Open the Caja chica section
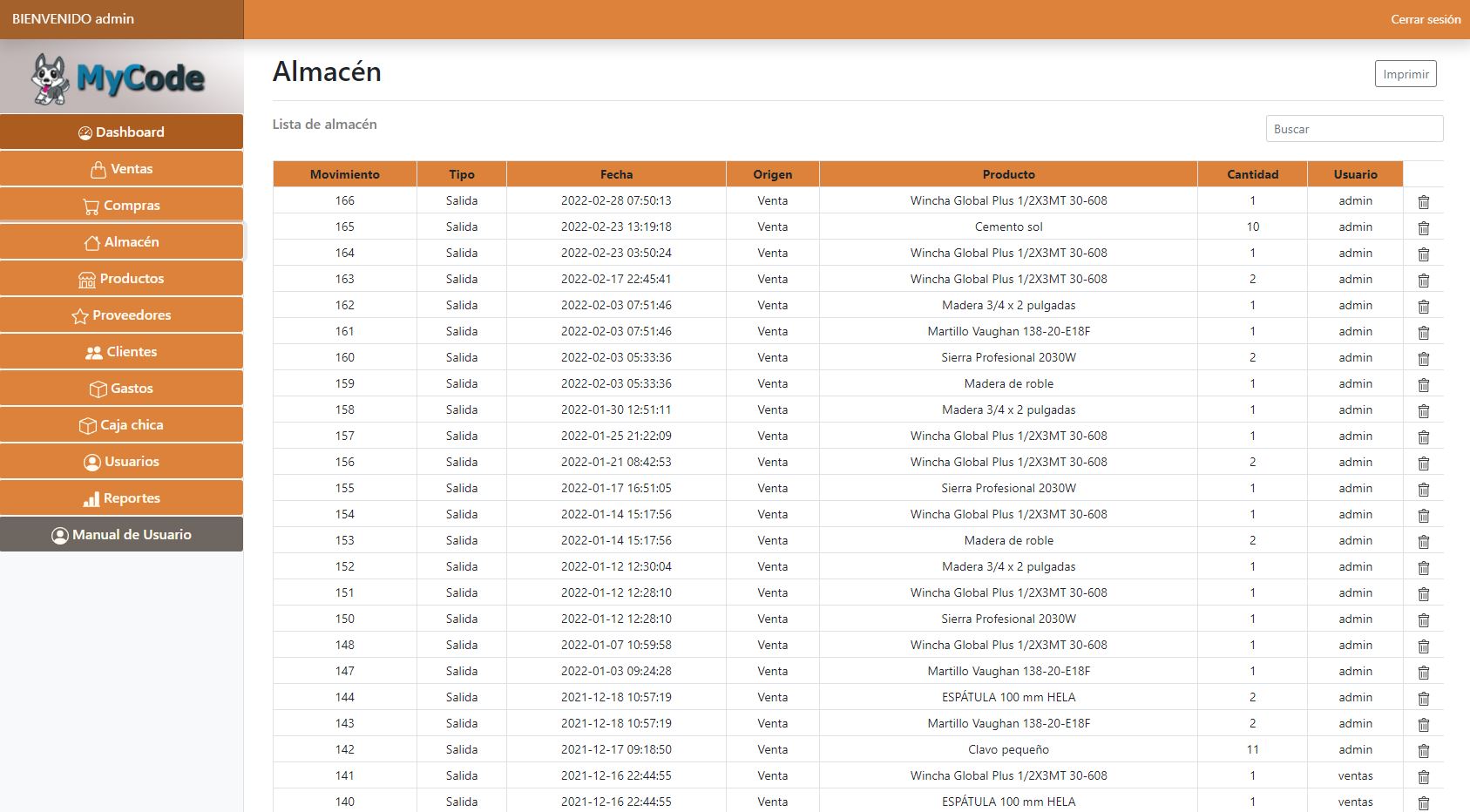Screen dimensions: 1470x812 [121, 425]
